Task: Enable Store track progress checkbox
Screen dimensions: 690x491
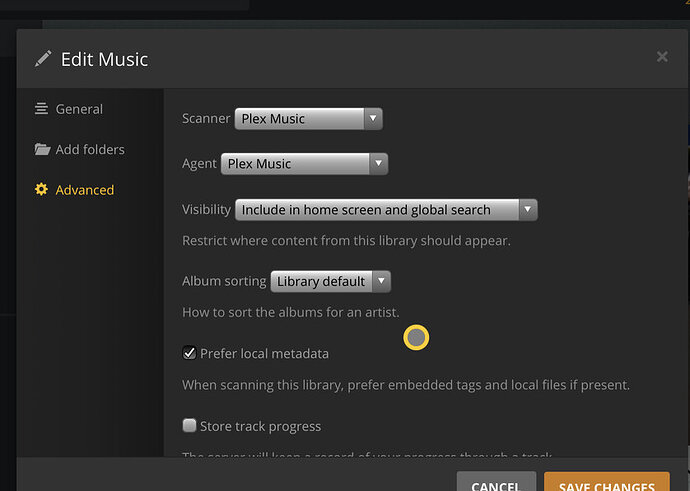Action: coord(189,426)
